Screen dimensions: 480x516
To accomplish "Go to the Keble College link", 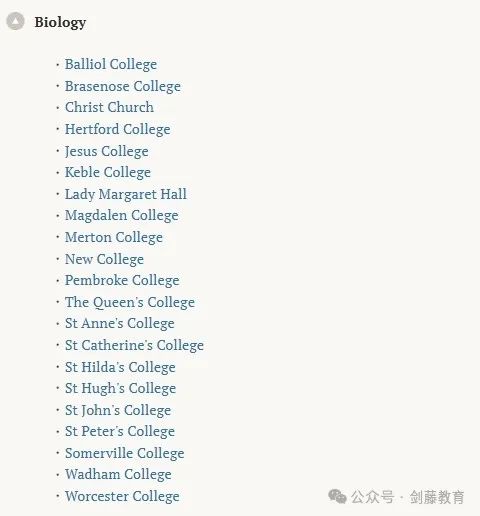I will click(108, 173).
